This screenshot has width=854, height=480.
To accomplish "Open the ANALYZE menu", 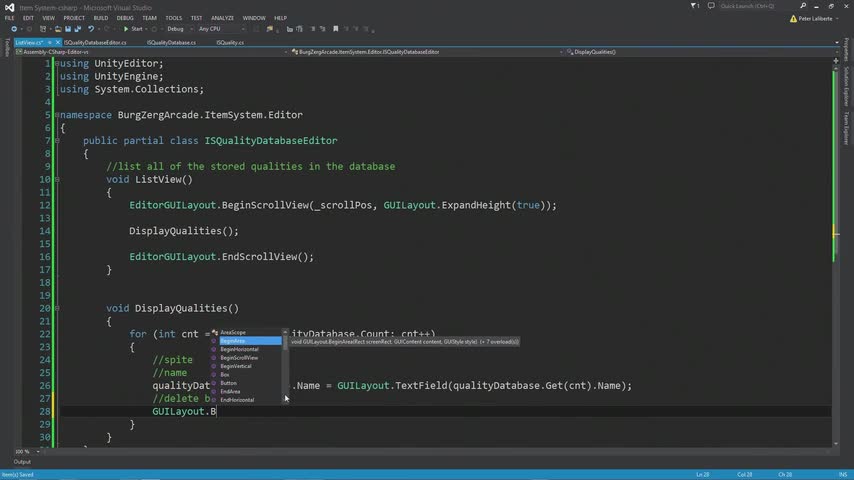I will coord(222,18).
